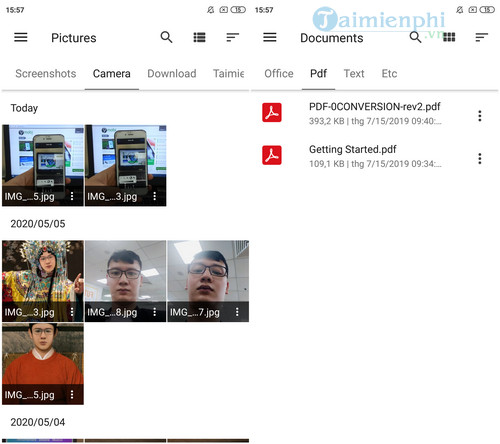Open second Today photo thumbnail IMG_...3.jpg

(126, 165)
